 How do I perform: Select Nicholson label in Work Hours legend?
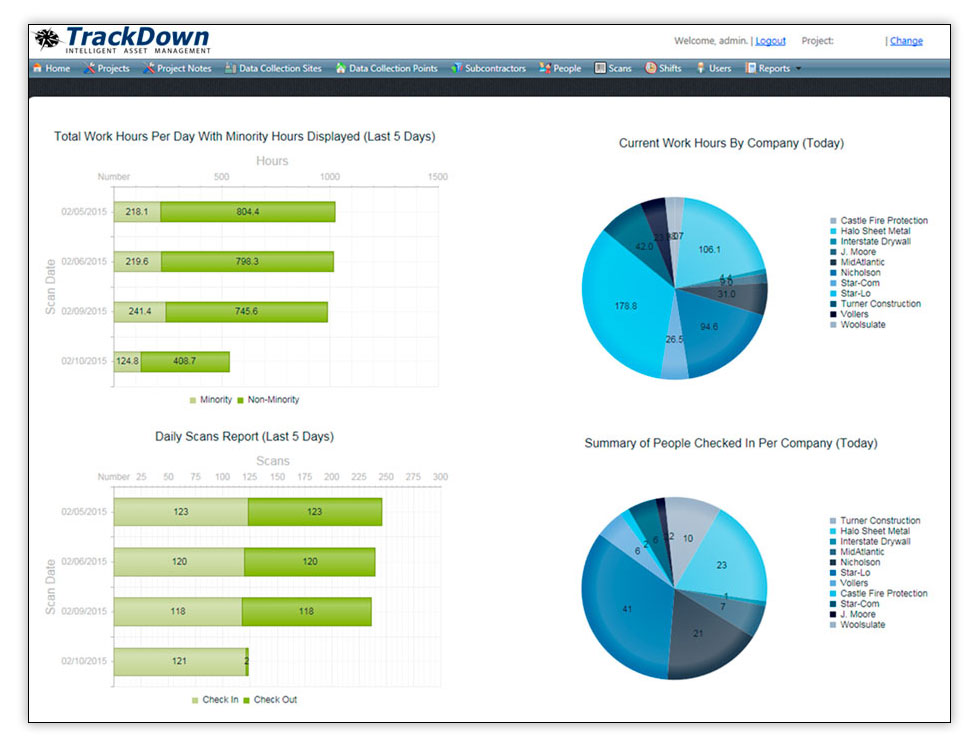(861, 273)
